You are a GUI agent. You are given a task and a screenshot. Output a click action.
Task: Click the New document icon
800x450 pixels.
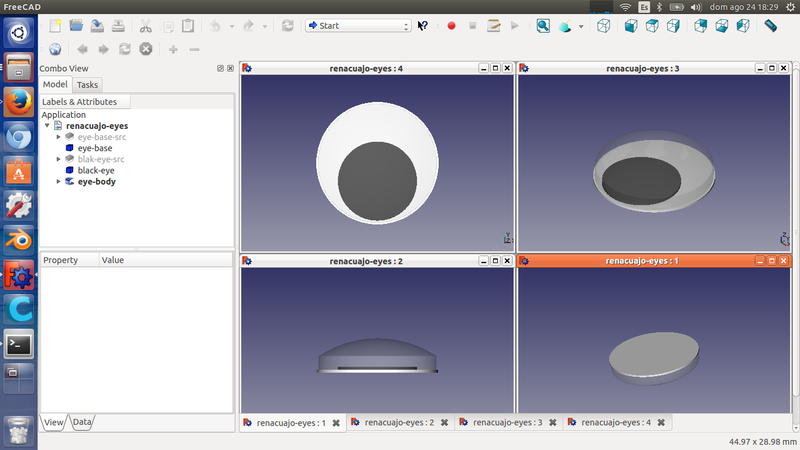(54, 26)
